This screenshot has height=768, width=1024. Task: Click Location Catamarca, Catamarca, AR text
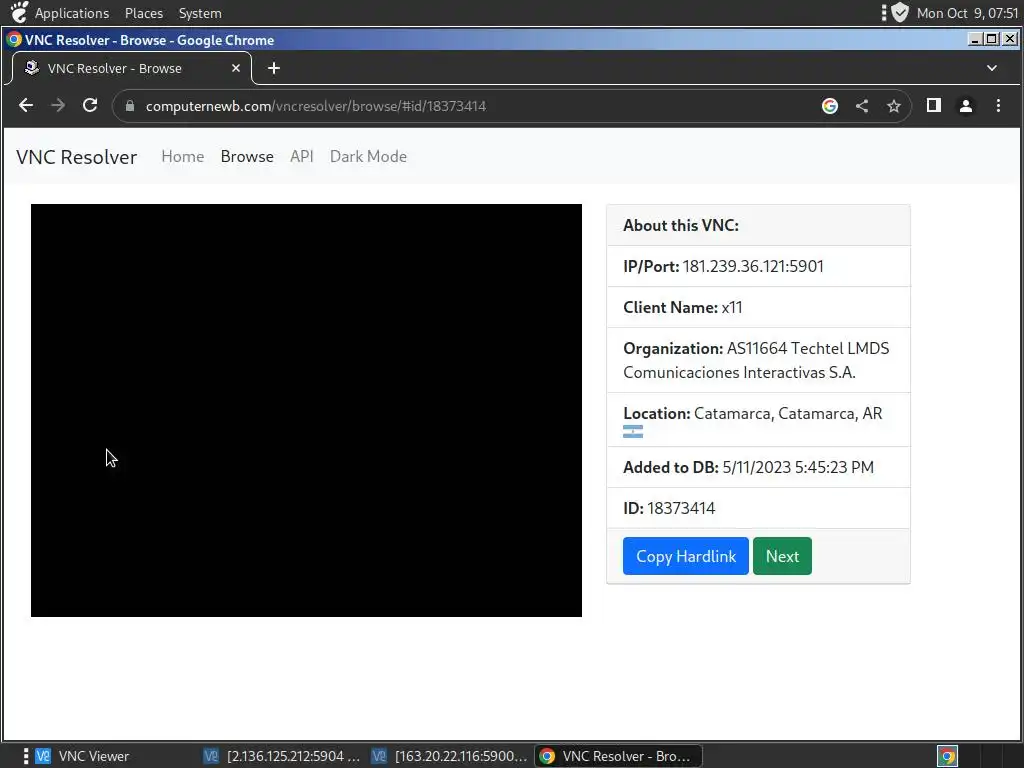pos(752,413)
